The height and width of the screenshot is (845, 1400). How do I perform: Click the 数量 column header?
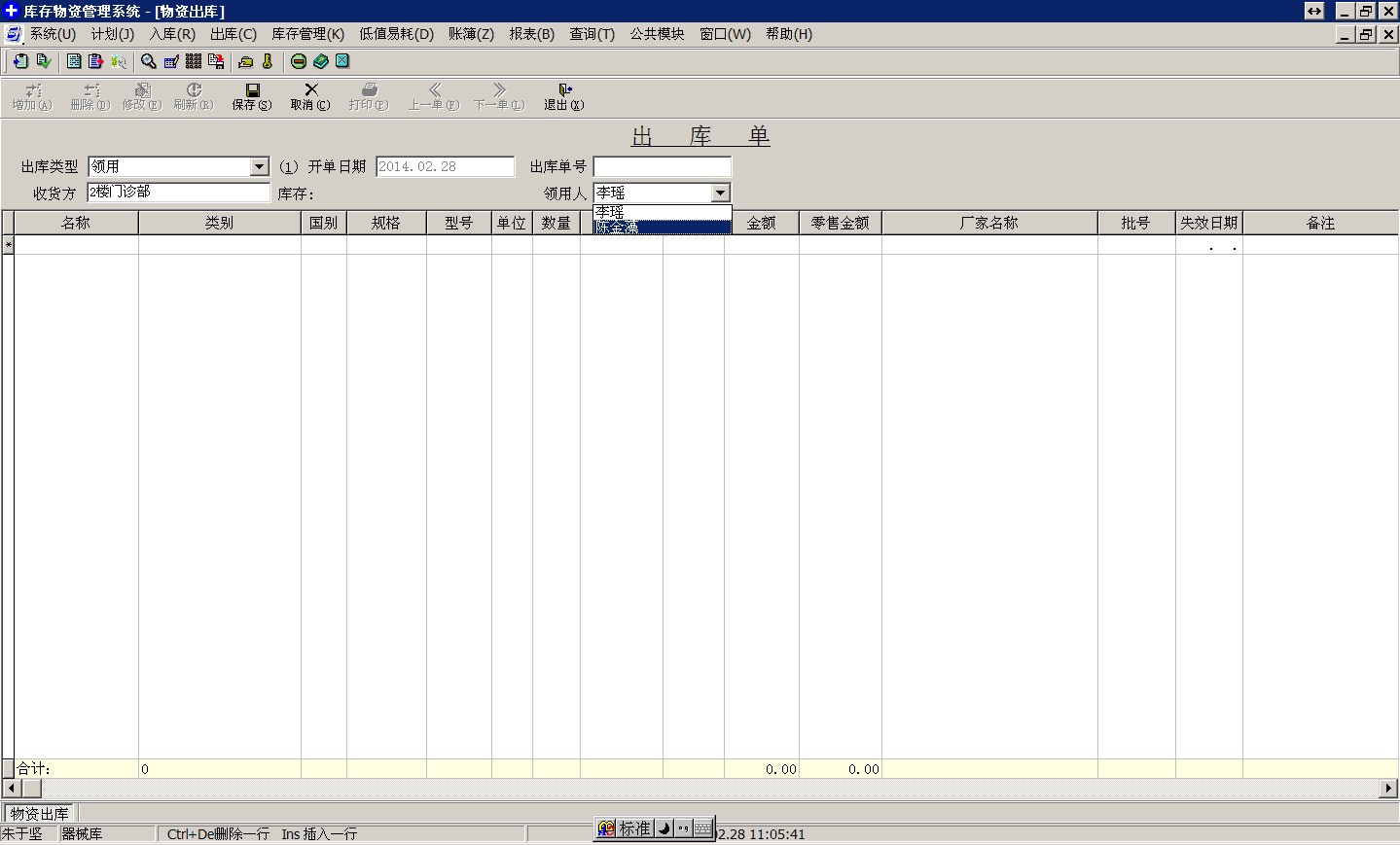coord(556,223)
